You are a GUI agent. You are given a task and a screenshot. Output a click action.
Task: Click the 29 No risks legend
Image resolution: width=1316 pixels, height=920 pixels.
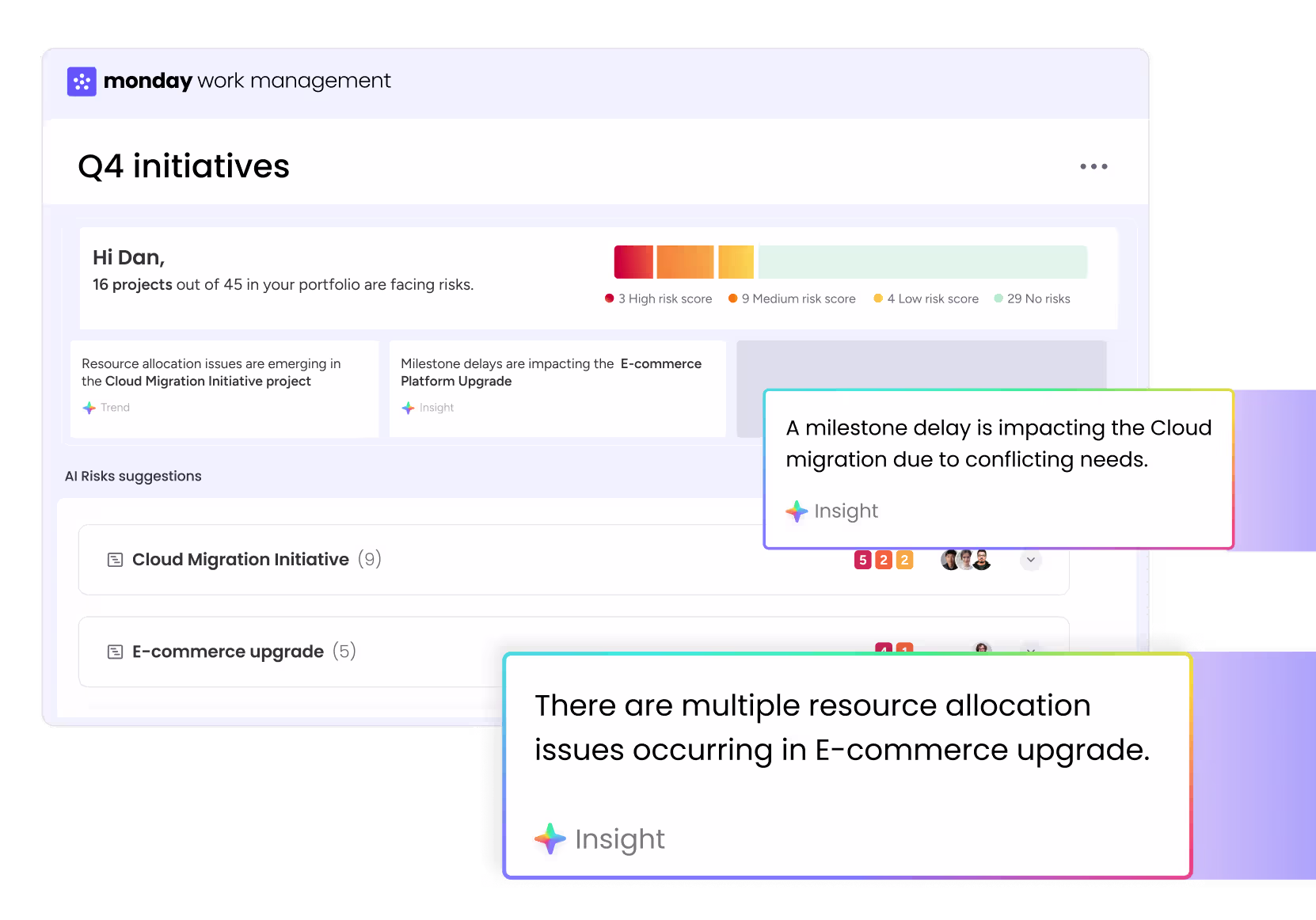tap(1032, 298)
